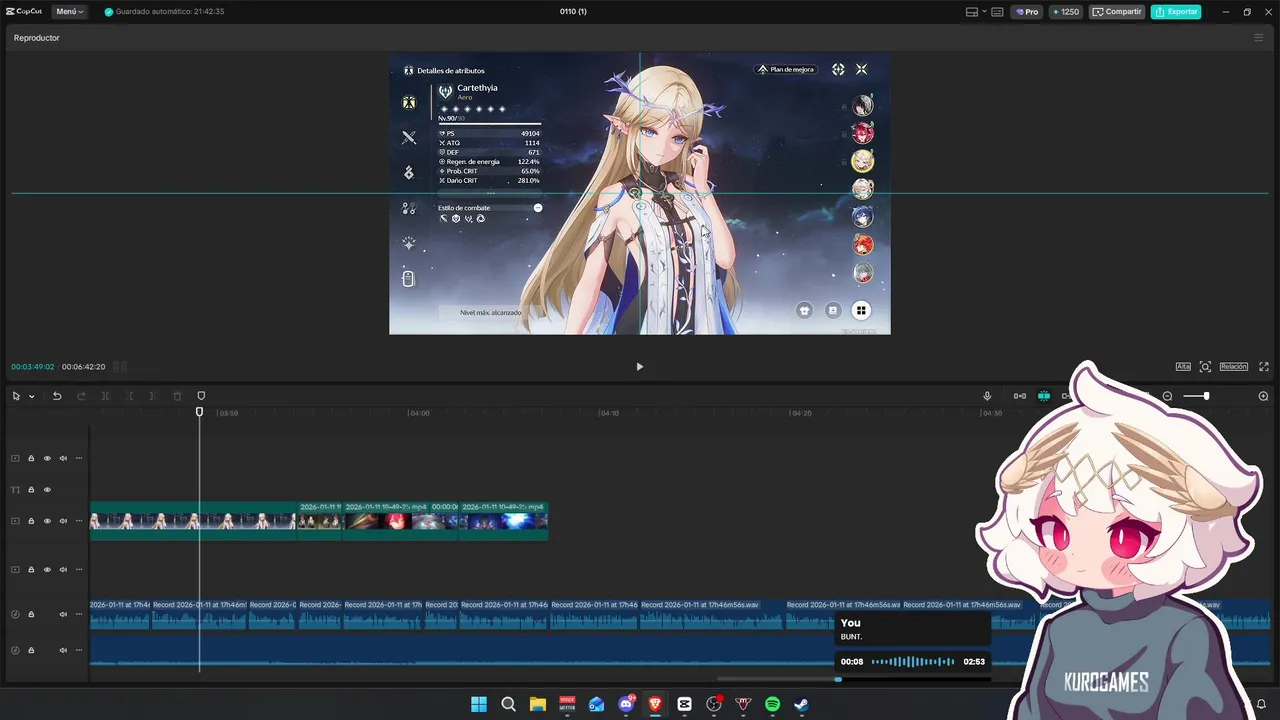Mute the Record audio clips track

tap(63, 614)
